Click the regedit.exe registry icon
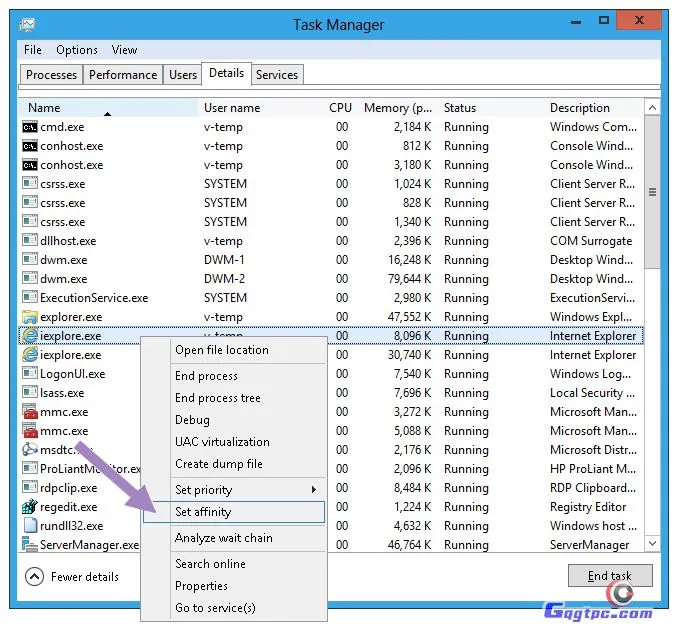Image resolution: width=685 pixels, height=633 pixels. [x=30, y=507]
